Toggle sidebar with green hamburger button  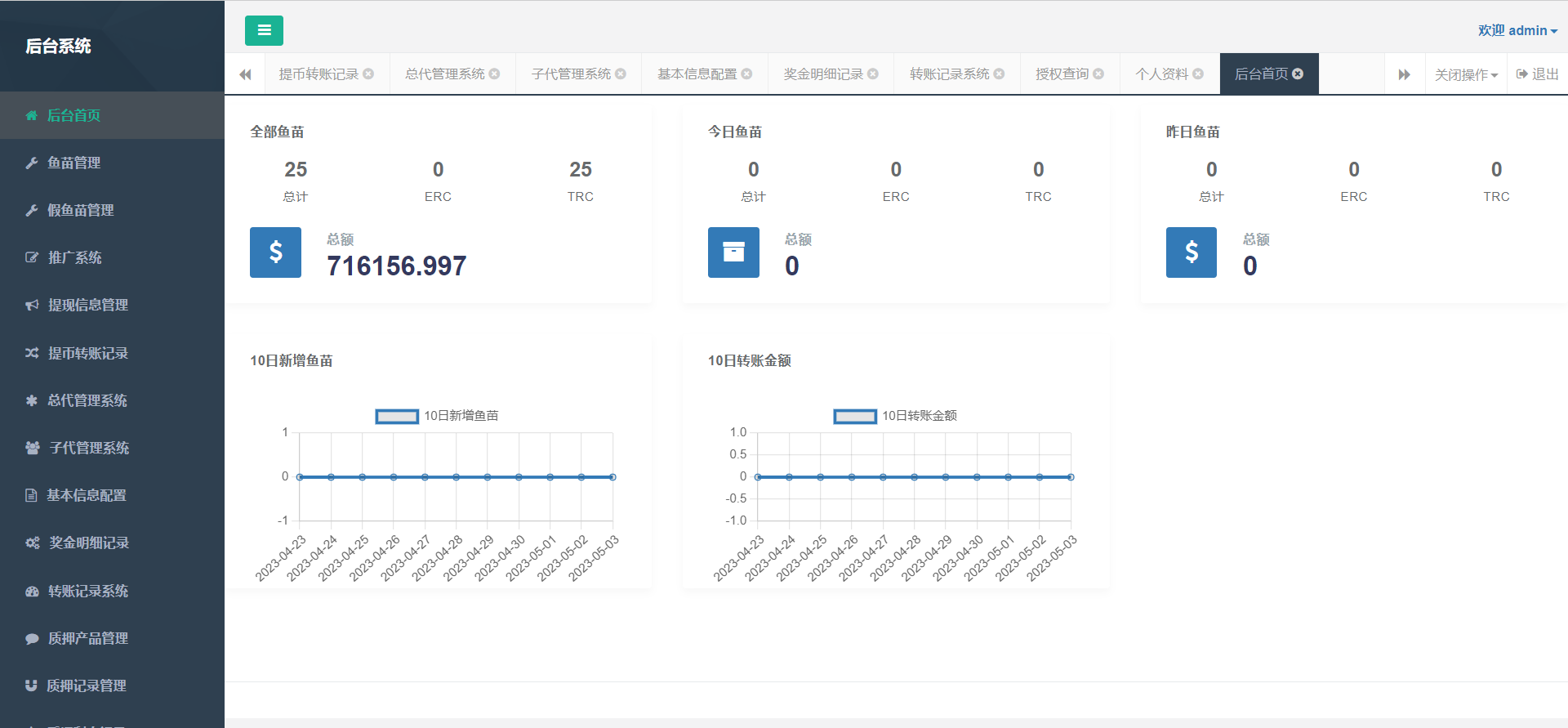[264, 30]
